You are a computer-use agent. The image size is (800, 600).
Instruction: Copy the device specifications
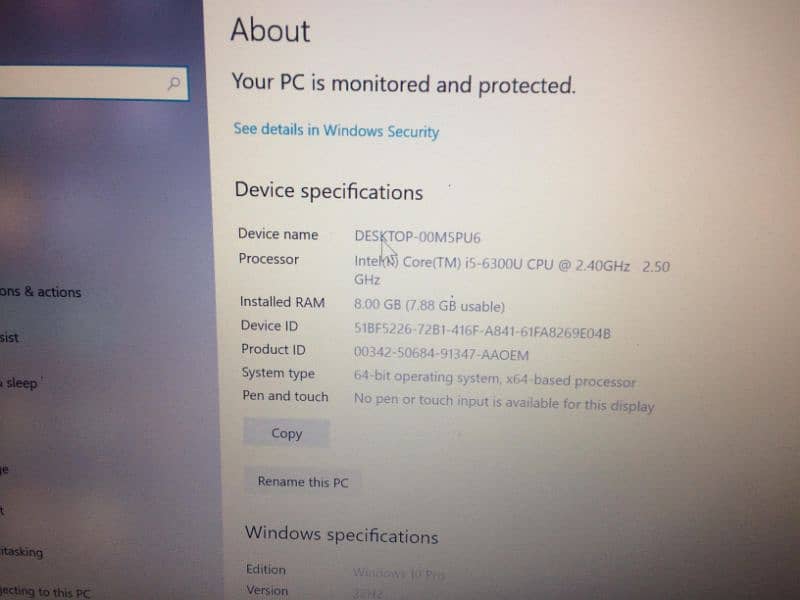(x=286, y=433)
